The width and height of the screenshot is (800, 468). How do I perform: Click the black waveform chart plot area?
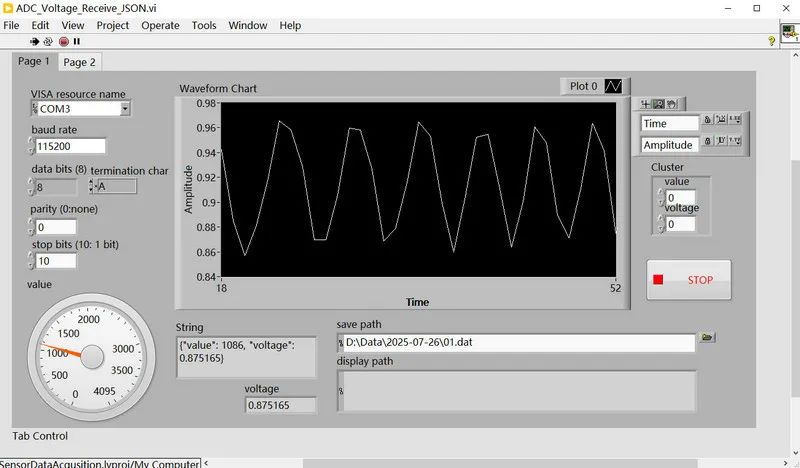coord(418,190)
